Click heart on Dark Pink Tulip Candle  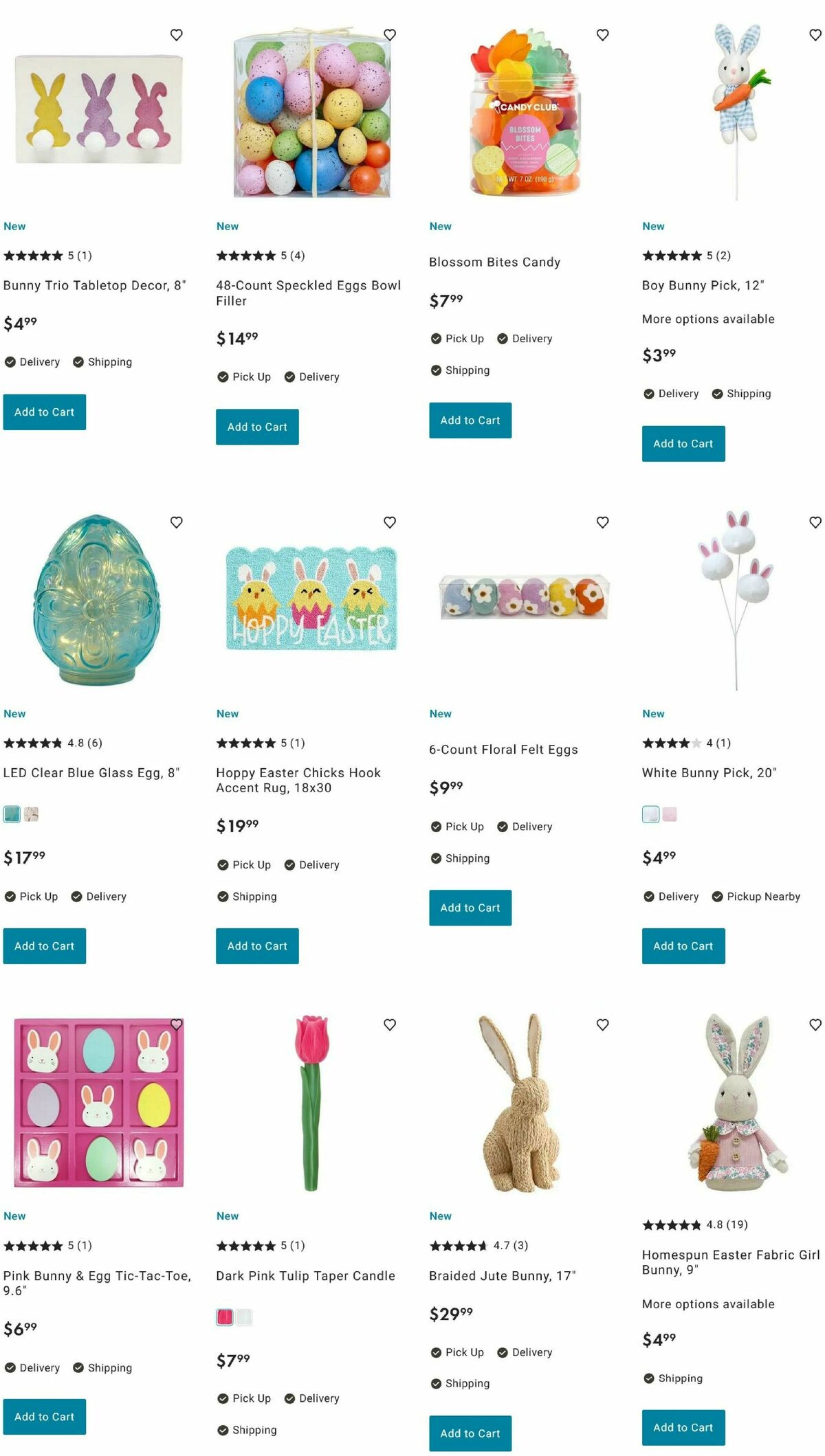click(x=390, y=1024)
